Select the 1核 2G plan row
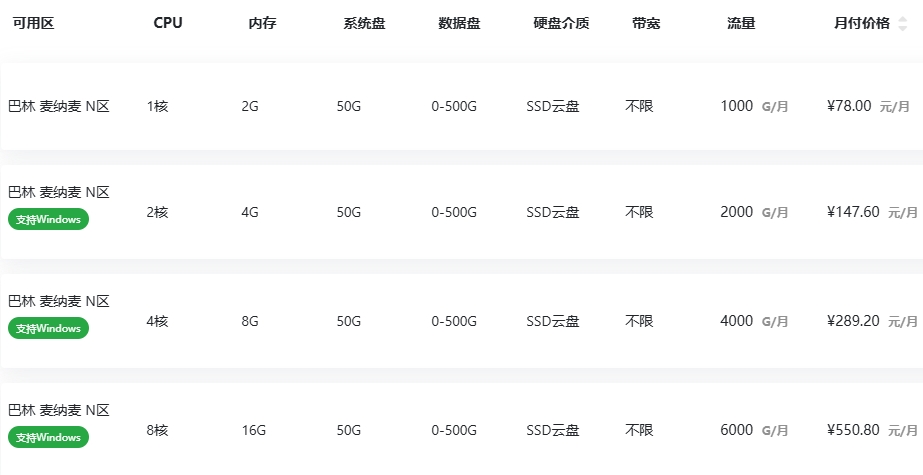 (x=462, y=106)
